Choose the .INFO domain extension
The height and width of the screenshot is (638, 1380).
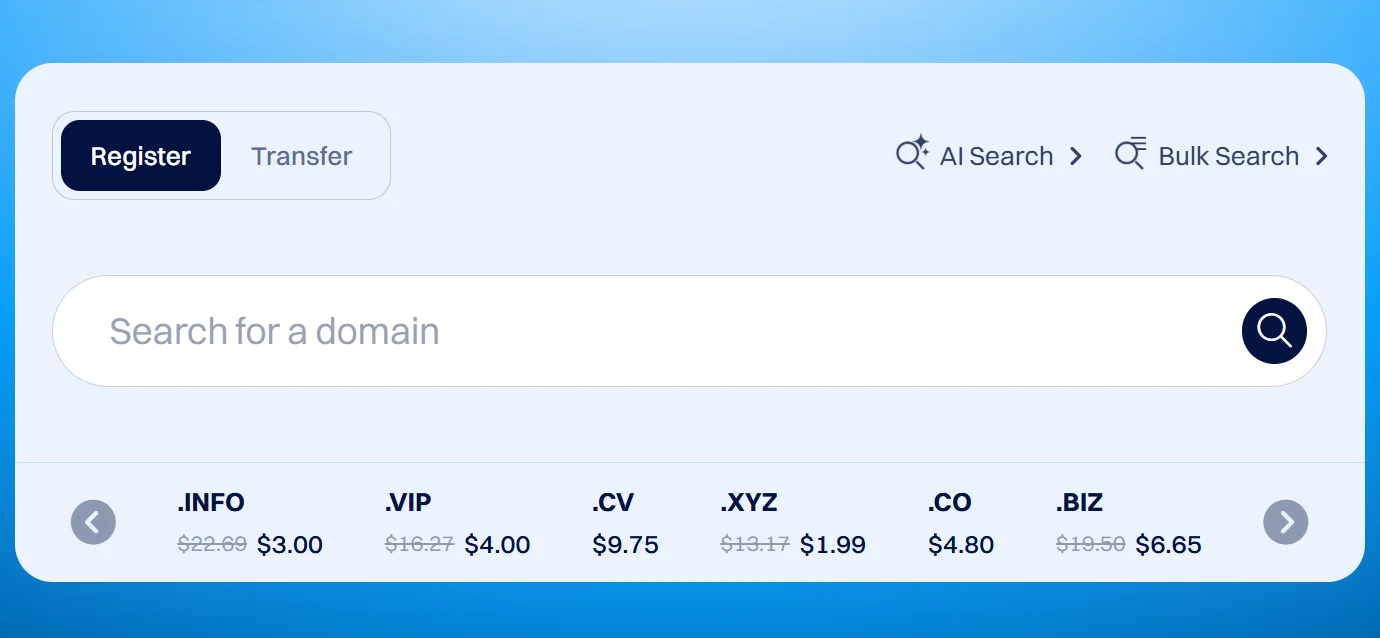[x=211, y=502]
